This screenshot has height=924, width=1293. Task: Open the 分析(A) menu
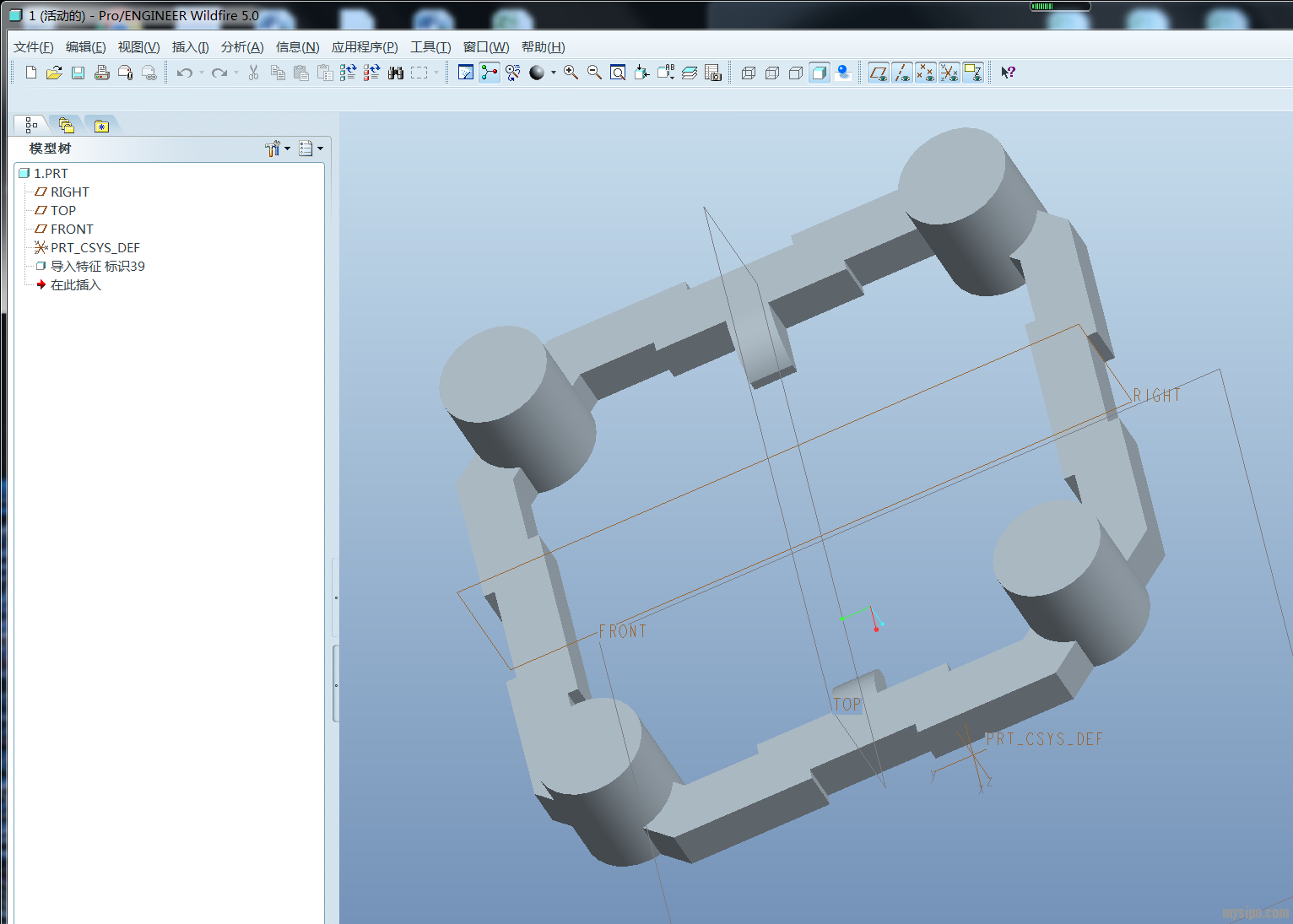click(242, 47)
